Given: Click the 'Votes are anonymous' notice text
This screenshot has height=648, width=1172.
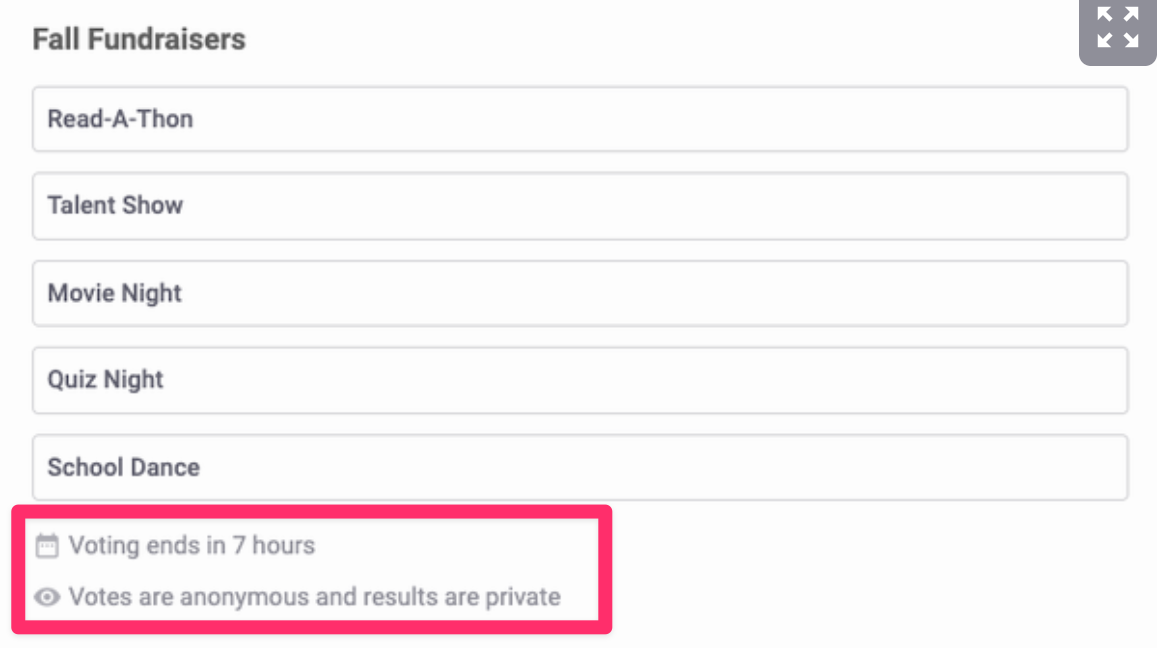Looking at the screenshot, I should click(x=315, y=597).
